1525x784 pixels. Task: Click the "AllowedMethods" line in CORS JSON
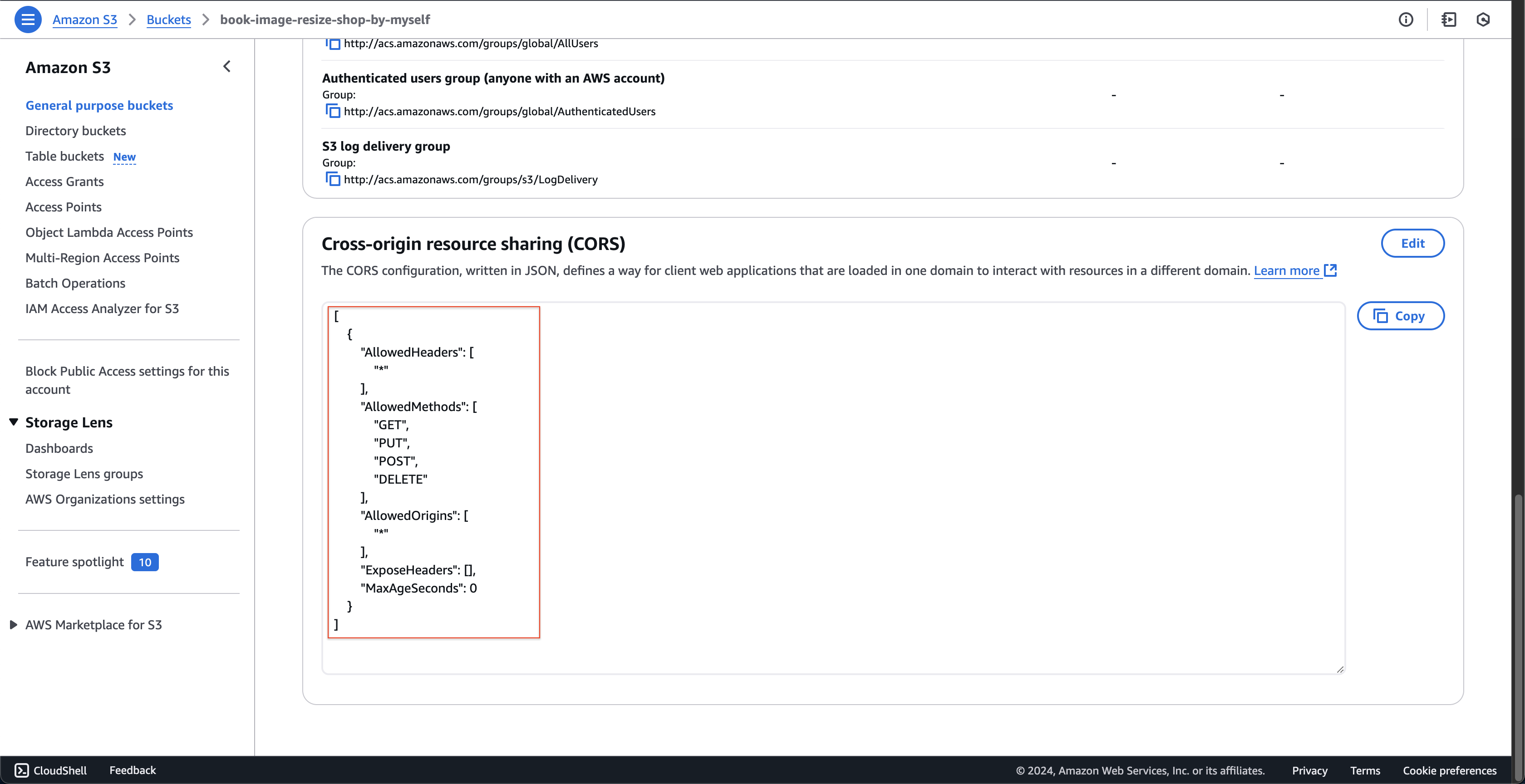[x=418, y=407]
